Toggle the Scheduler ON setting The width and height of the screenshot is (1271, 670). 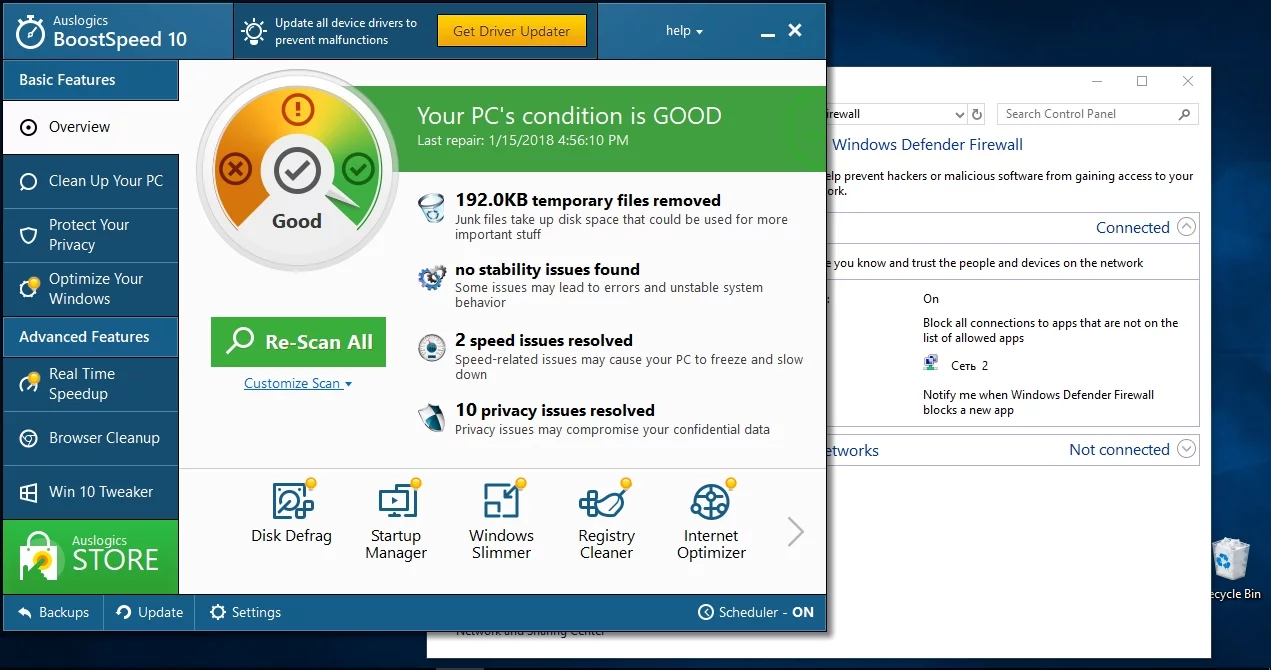pyautogui.click(x=756, y=612)
